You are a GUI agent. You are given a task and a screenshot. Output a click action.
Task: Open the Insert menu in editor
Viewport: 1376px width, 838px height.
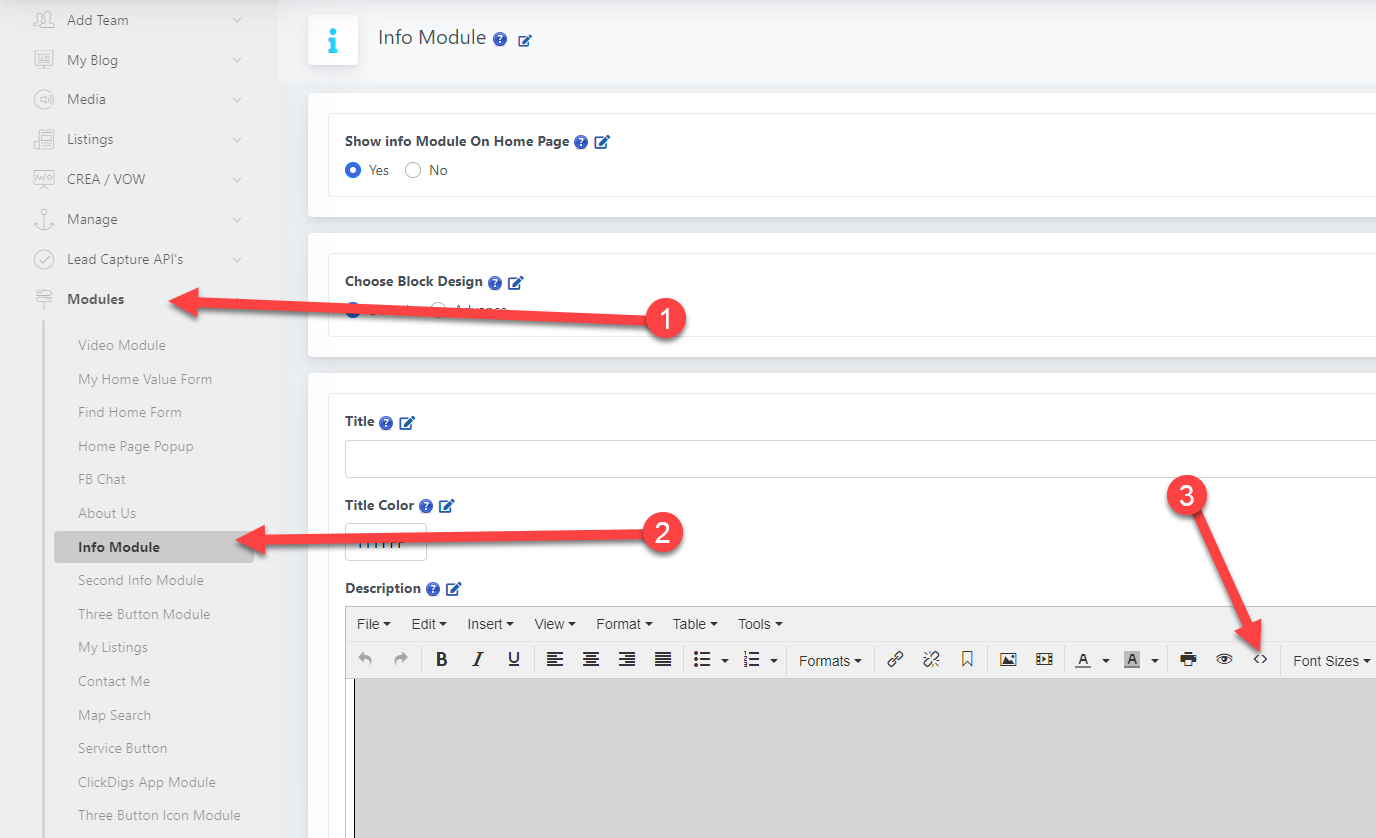pos(490,624)
